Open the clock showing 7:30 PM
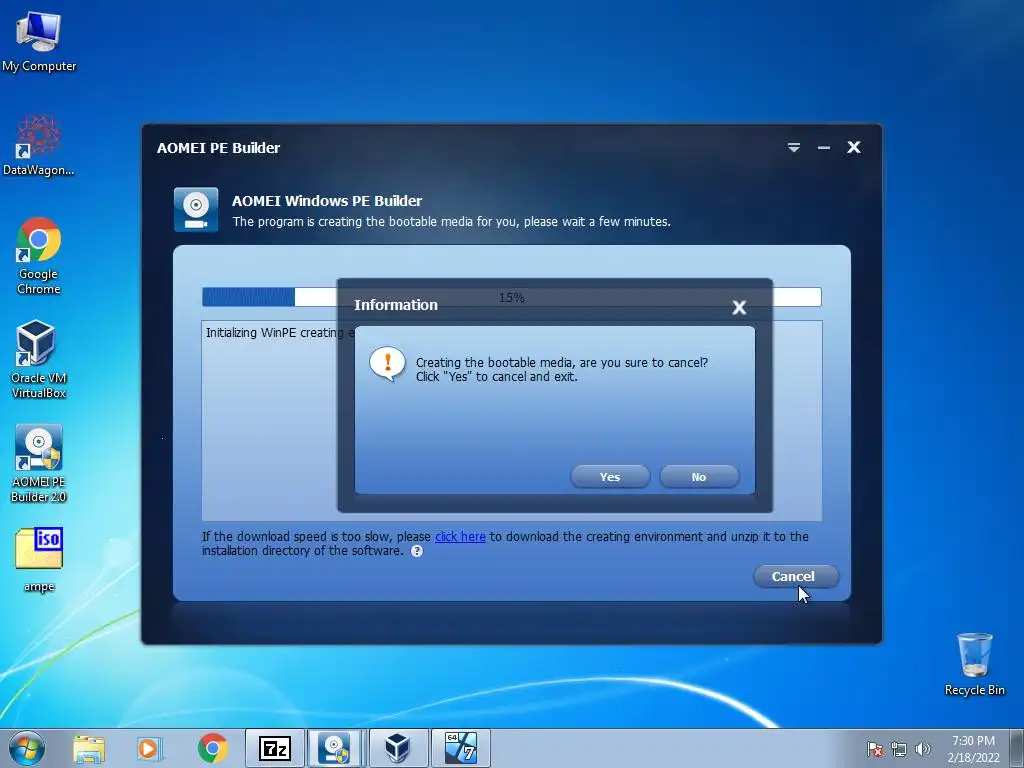Image resolution: width=1024 pixels, height=768 pixels. (973, 749)
